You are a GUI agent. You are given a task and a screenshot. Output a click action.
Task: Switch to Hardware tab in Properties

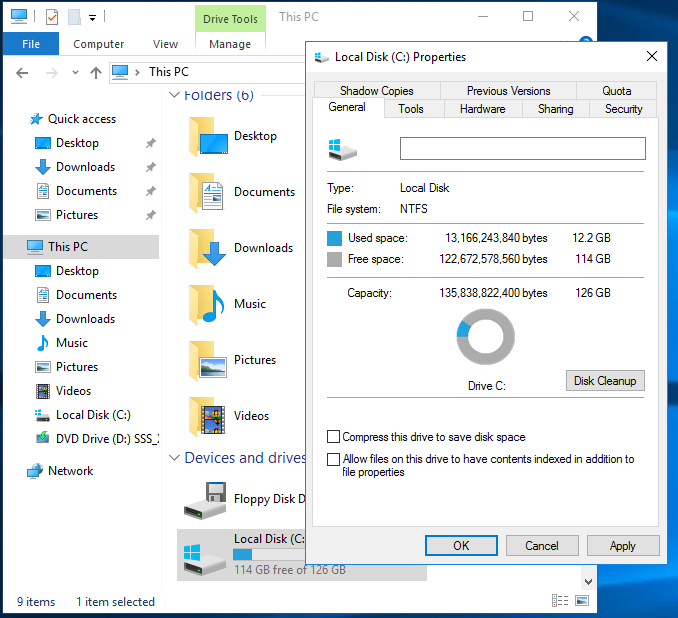(483, 109)
